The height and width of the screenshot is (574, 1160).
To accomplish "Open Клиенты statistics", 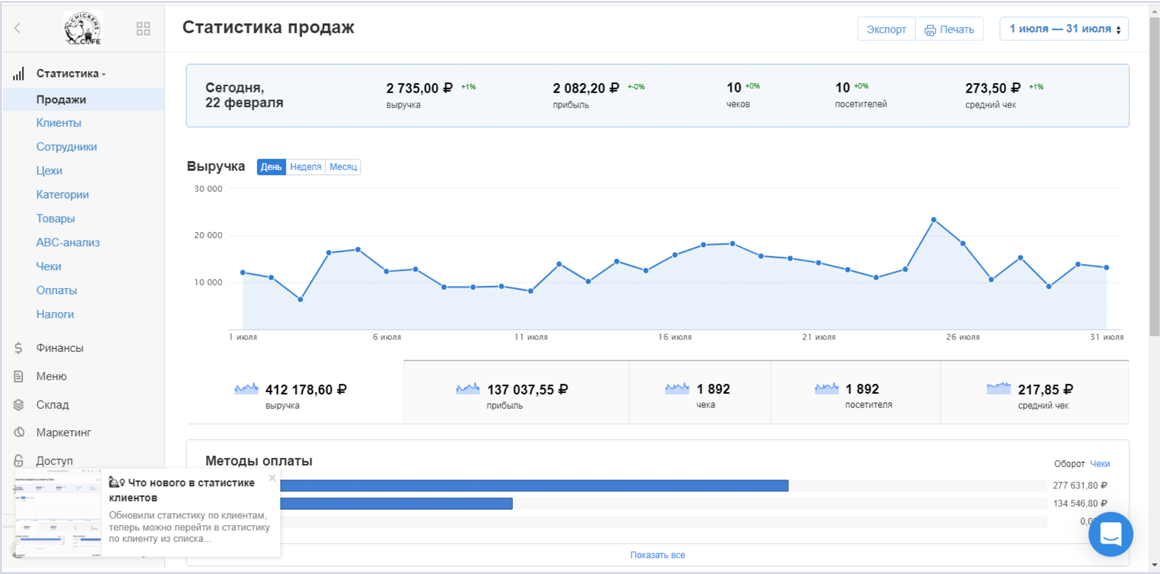I will pos(58,123).
